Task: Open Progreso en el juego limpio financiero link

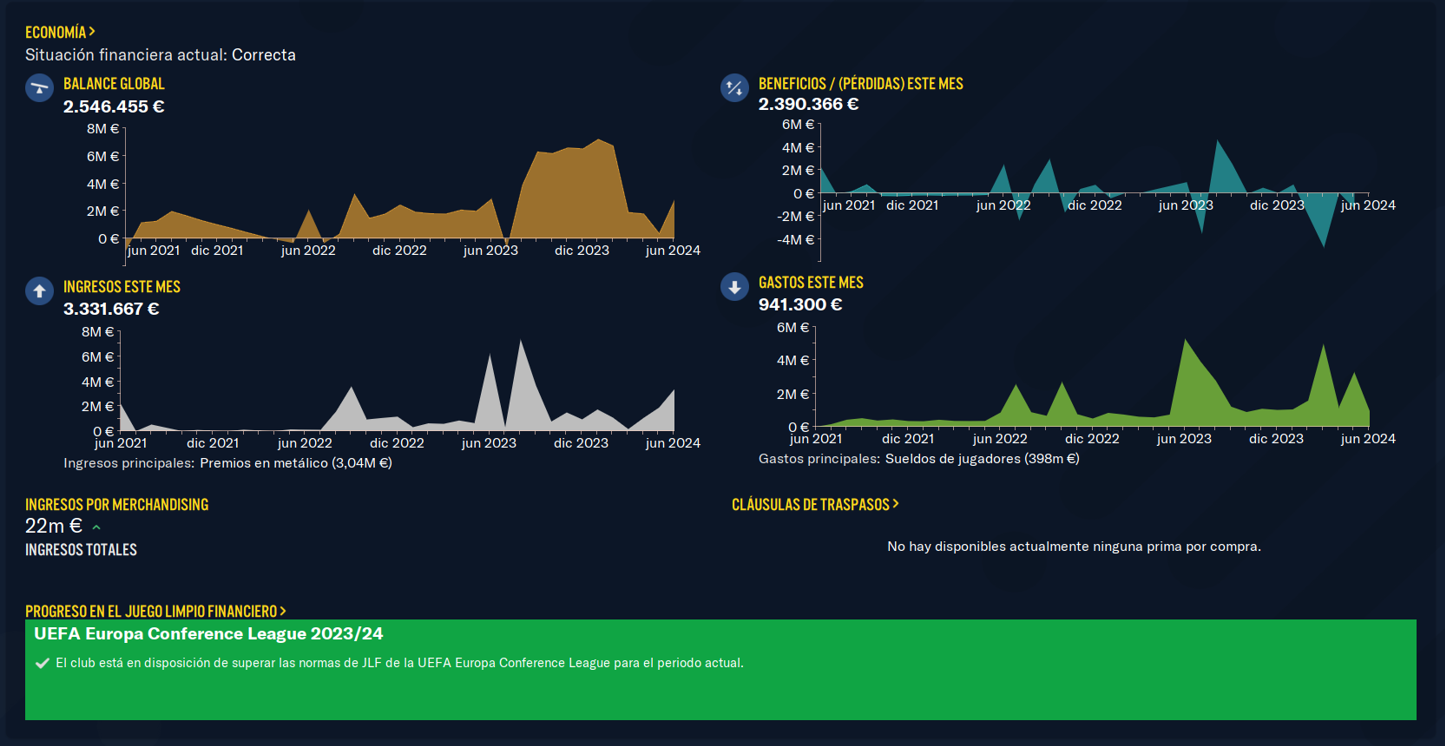Action: point(155,610)
